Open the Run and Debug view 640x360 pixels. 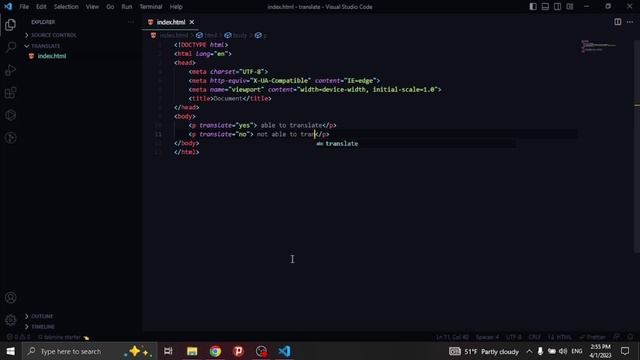tap(11, 70)
